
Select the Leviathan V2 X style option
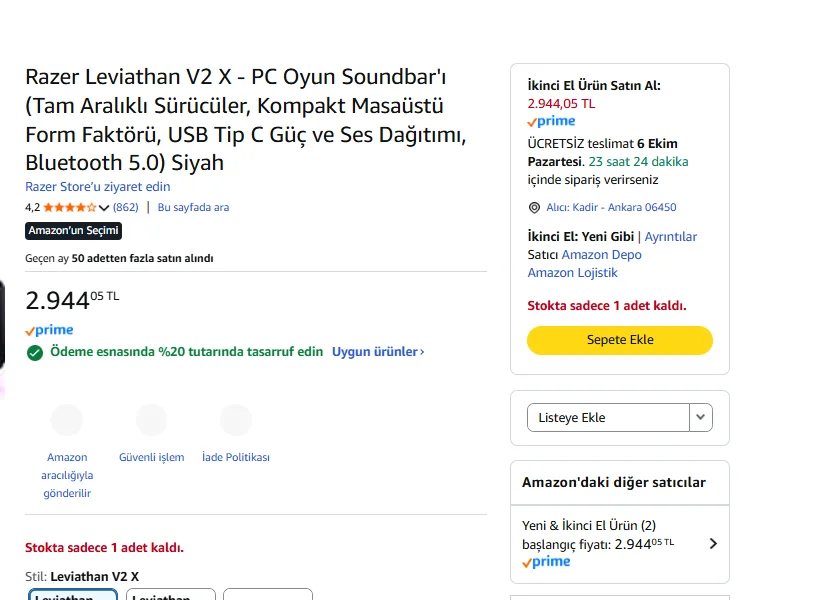73,594
